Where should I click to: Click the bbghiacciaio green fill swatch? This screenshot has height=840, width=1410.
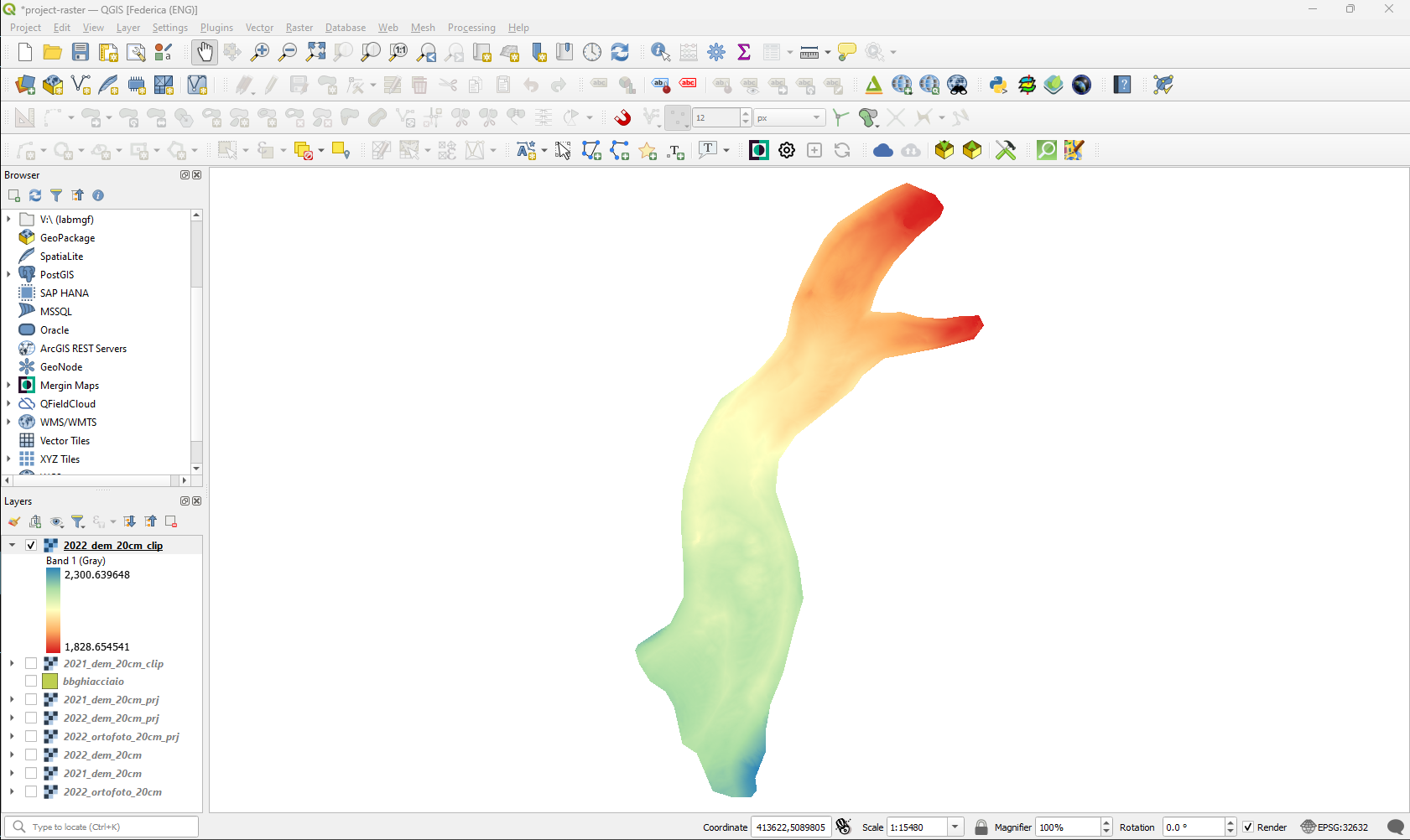coord(50,682)
